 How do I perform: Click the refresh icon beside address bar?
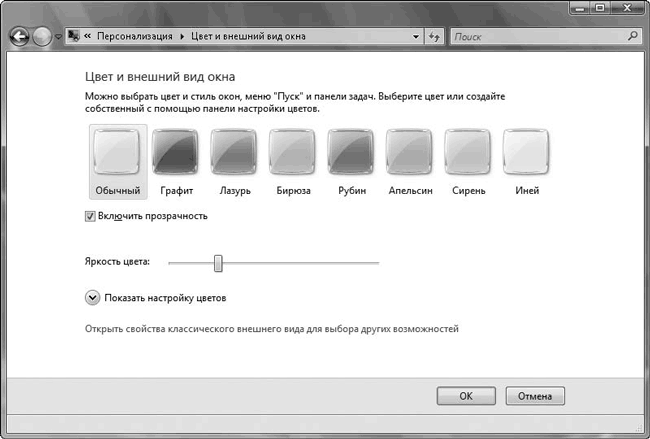point(434,36)
